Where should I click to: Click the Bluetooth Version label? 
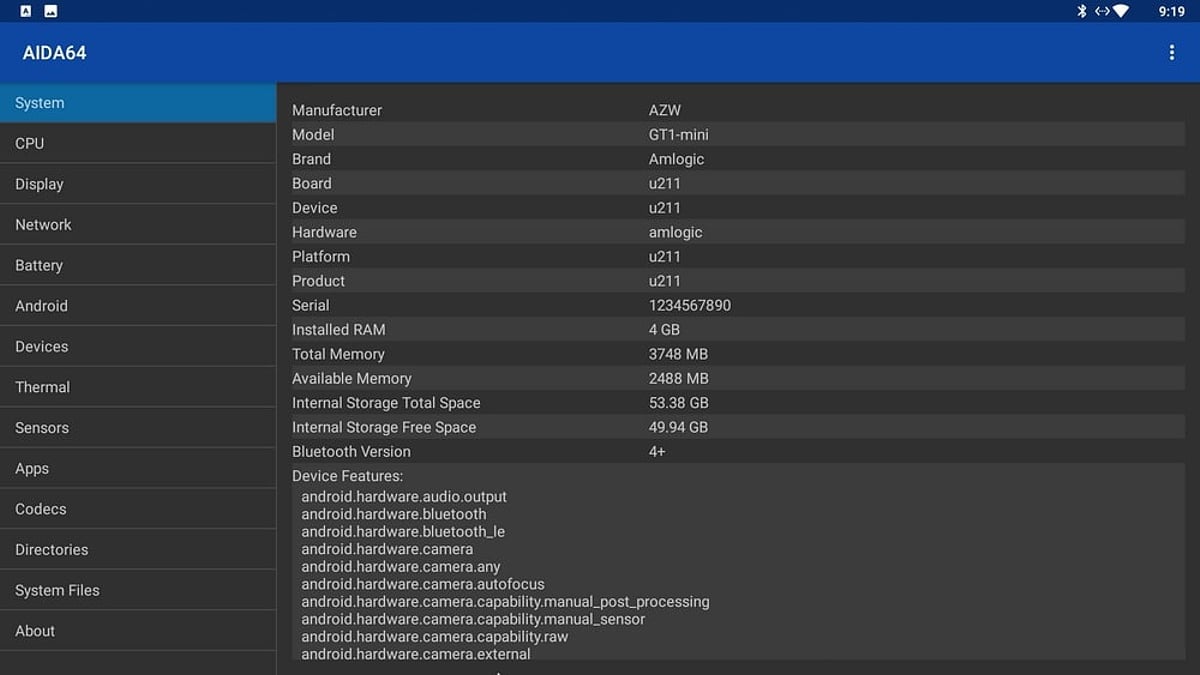point(351,452)
